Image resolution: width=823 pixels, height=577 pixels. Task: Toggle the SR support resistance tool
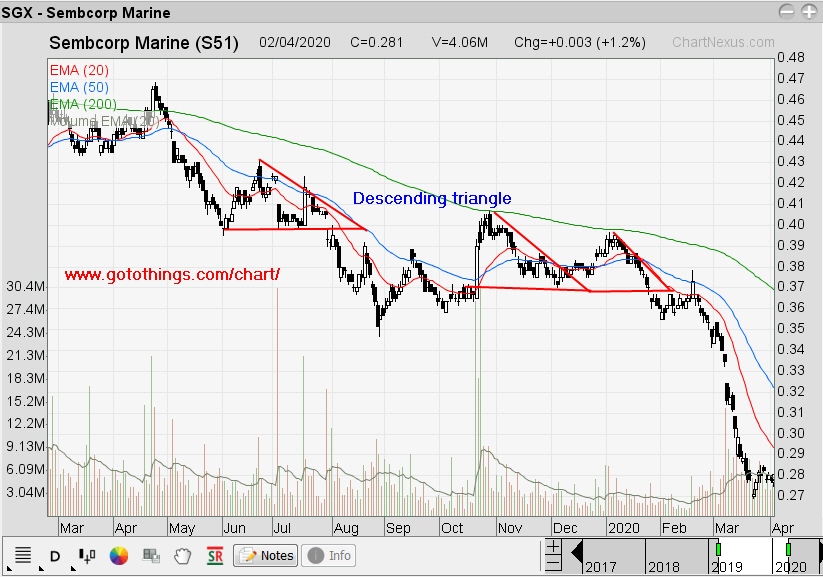click(x=215, y=555)
